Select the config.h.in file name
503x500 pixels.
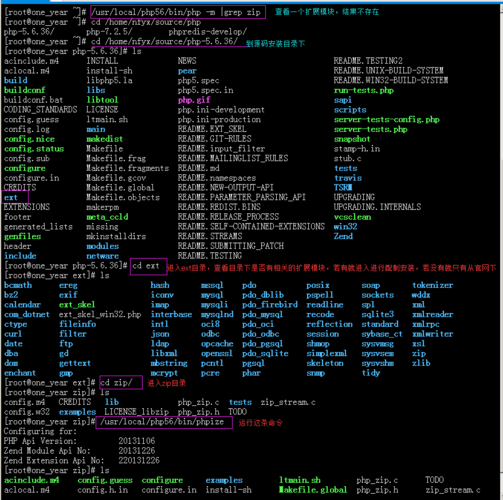[103, 490]
